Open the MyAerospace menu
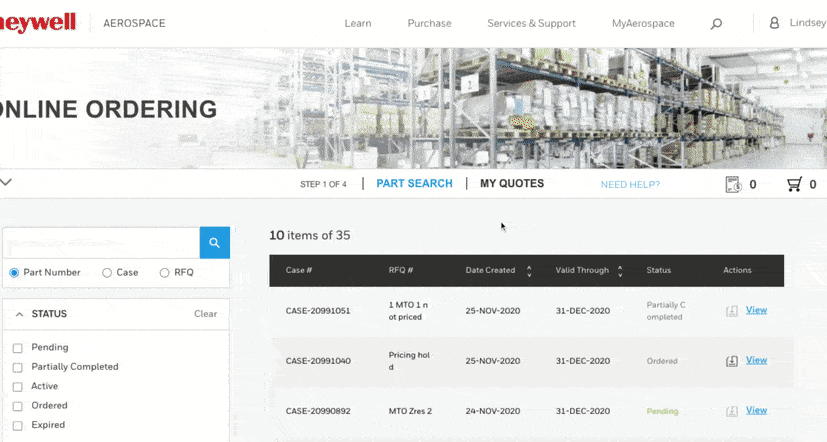The width and height of the screenshot is (827, 442). (x=643, y=23)
